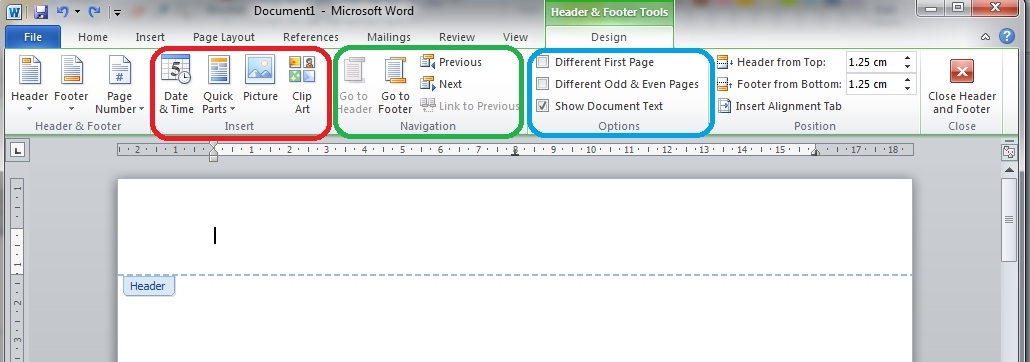This screenshot has height=362, width=1030.
Task: Open Microsoft Word Help question mark icon
Action: (1006, 37)
